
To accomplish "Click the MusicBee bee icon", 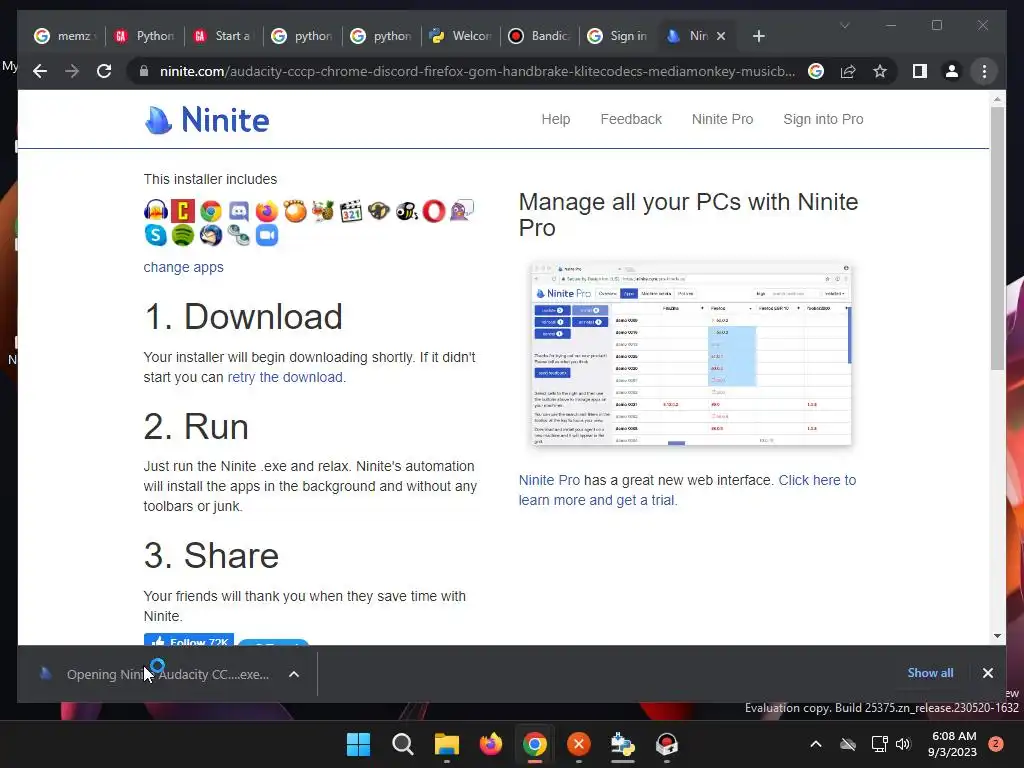I will [x=406, y=210].
